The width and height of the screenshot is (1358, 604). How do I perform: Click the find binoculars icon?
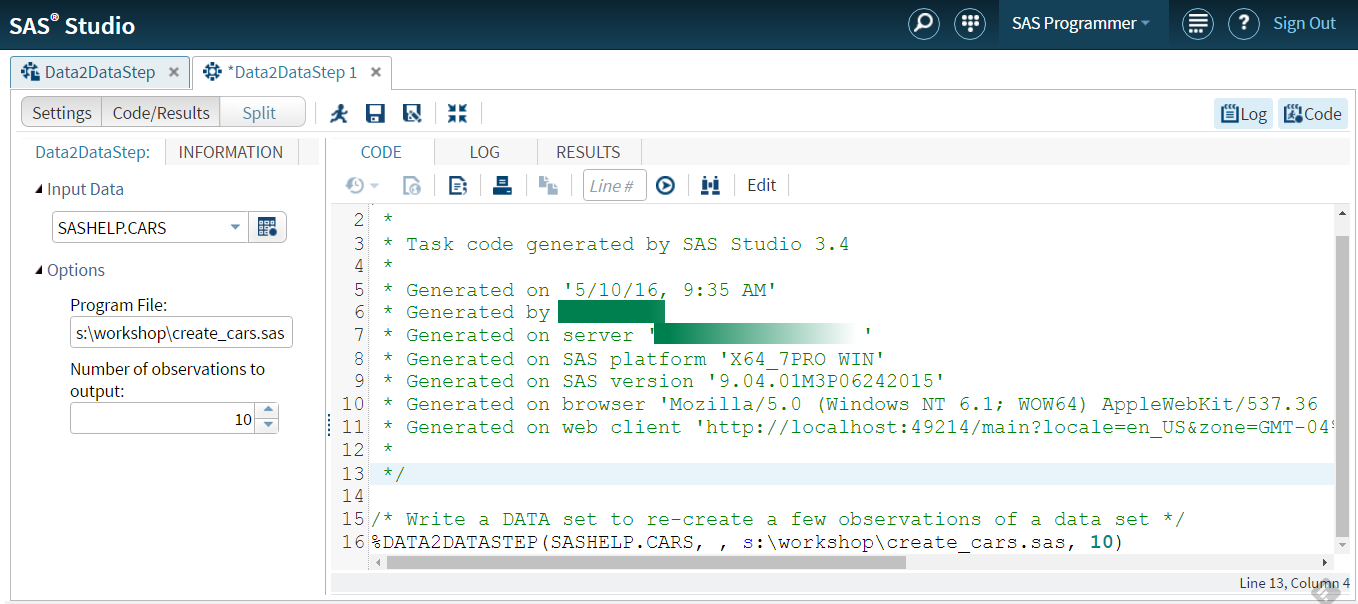tap(711, 185)
